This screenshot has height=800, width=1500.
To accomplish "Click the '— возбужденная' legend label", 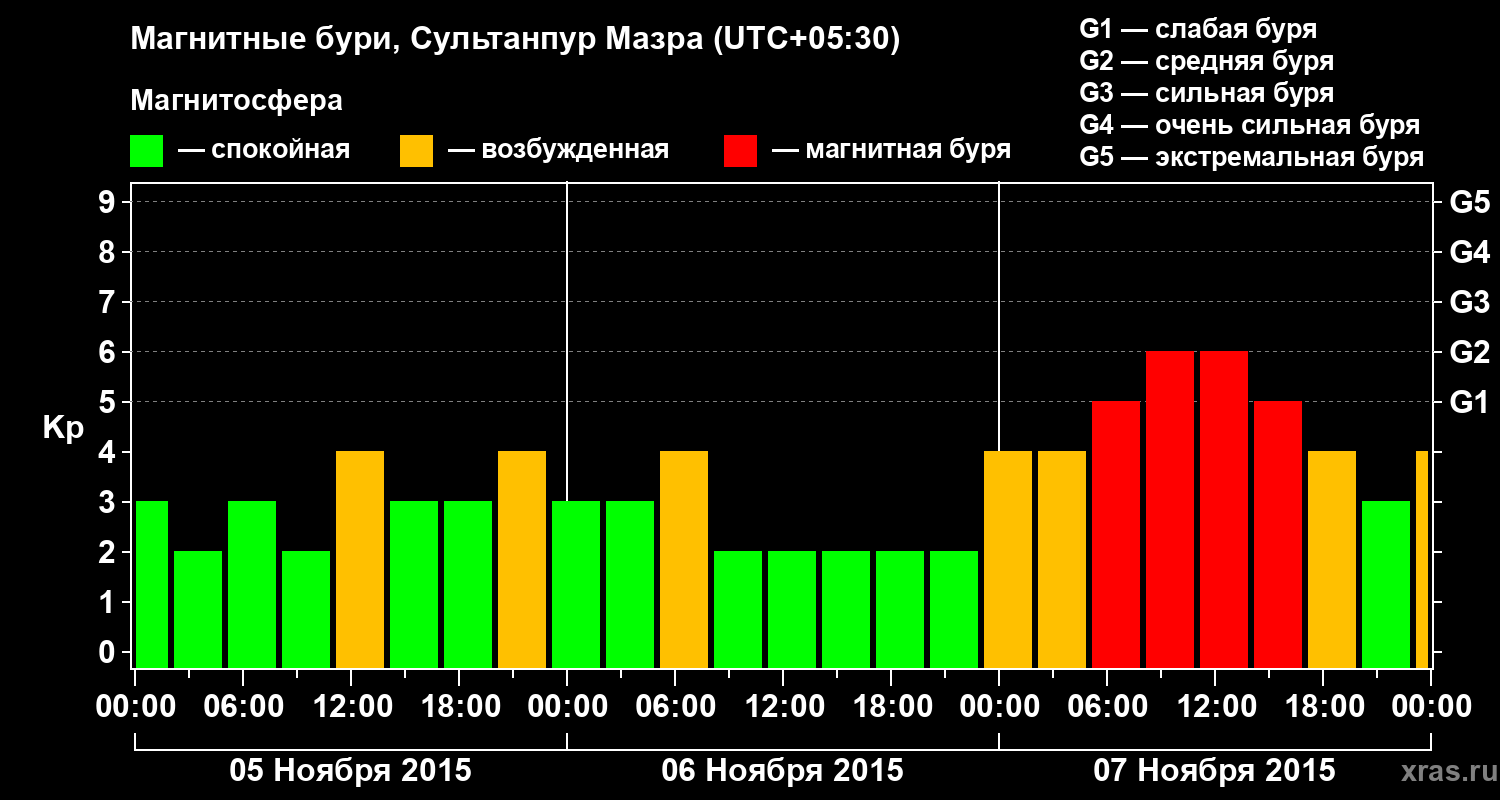I will [558, 151].
